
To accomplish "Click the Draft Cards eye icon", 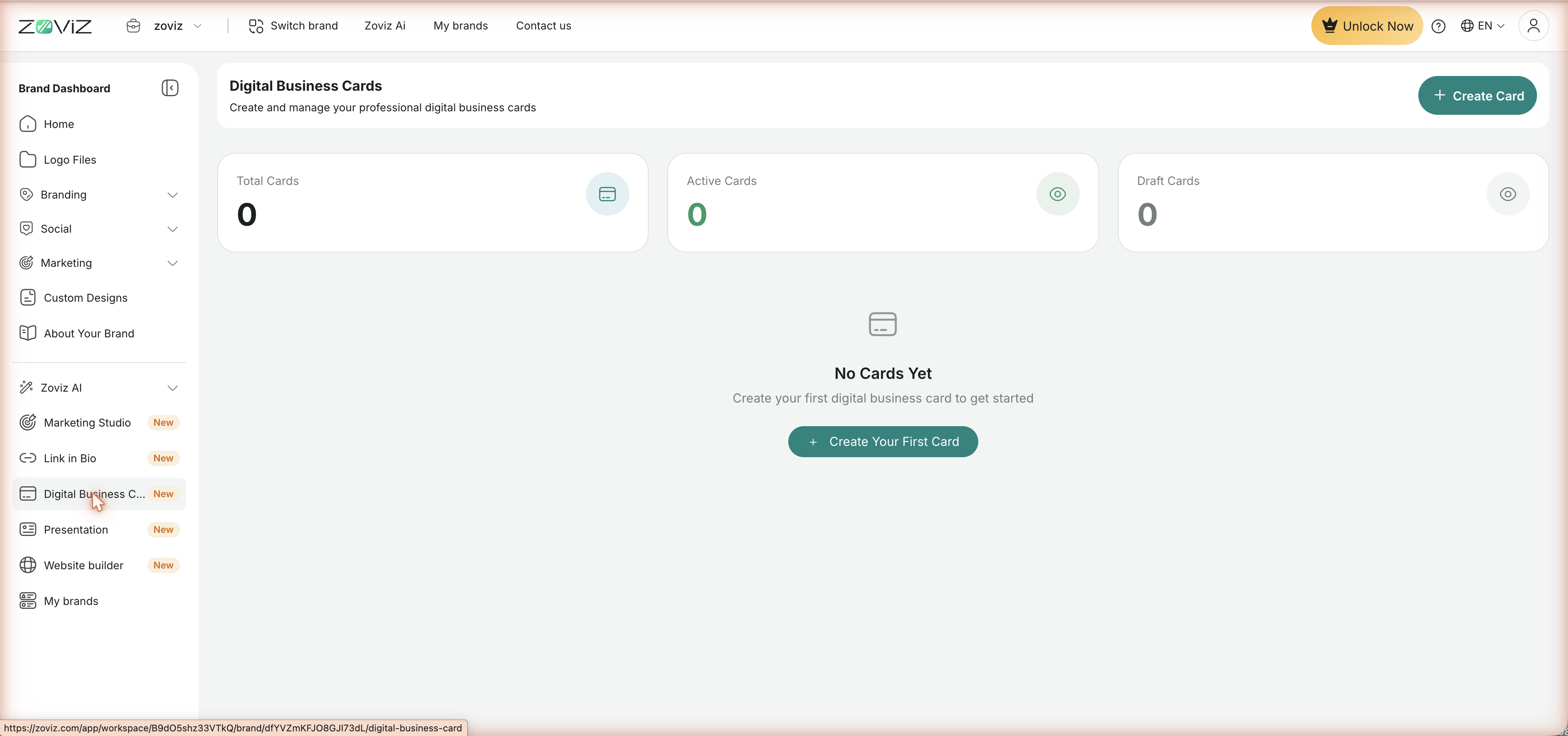I will coord(1508,194).
